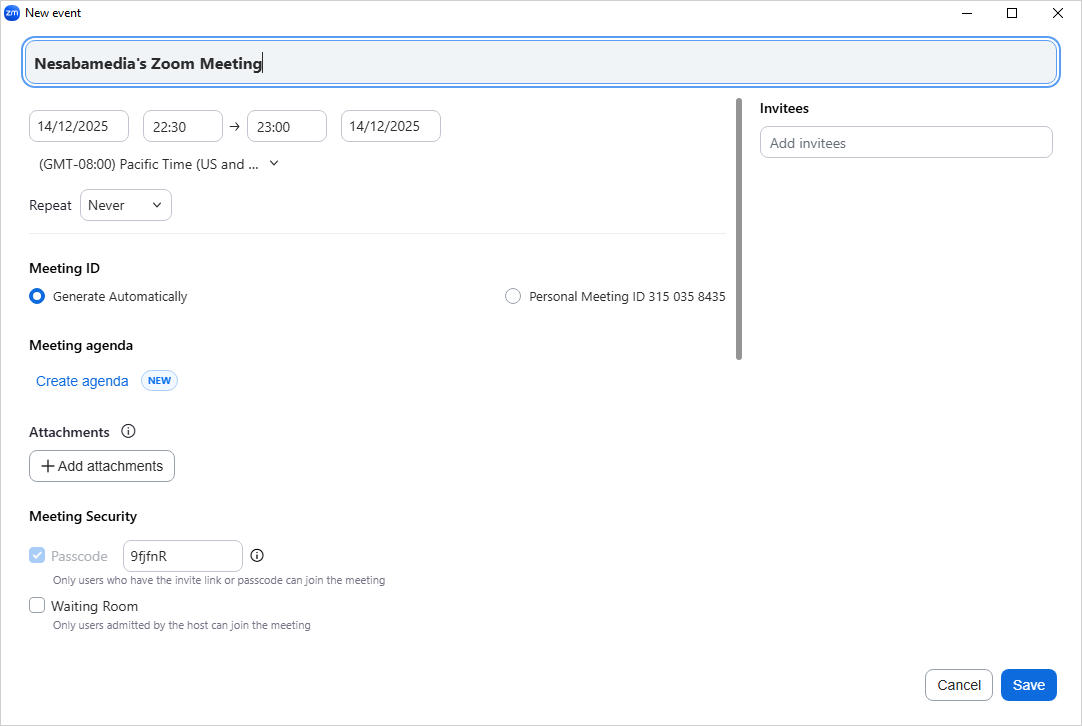Click the Passcode info icon
The width and height of the screenshot is (1082, 726).
pos(257,556)
